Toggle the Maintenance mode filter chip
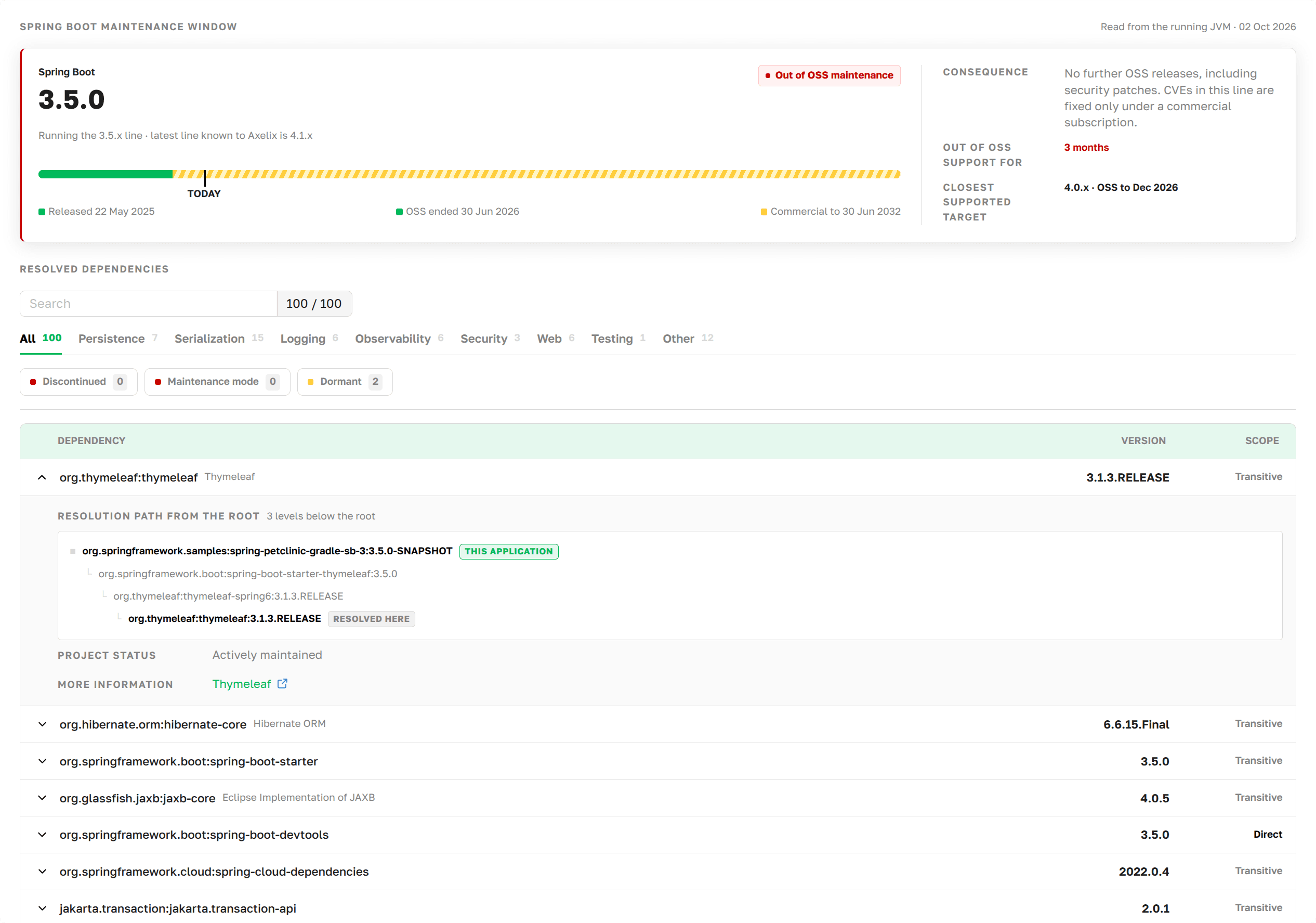The height and width of the screenshot is (923, 1316). coord(217,381)
